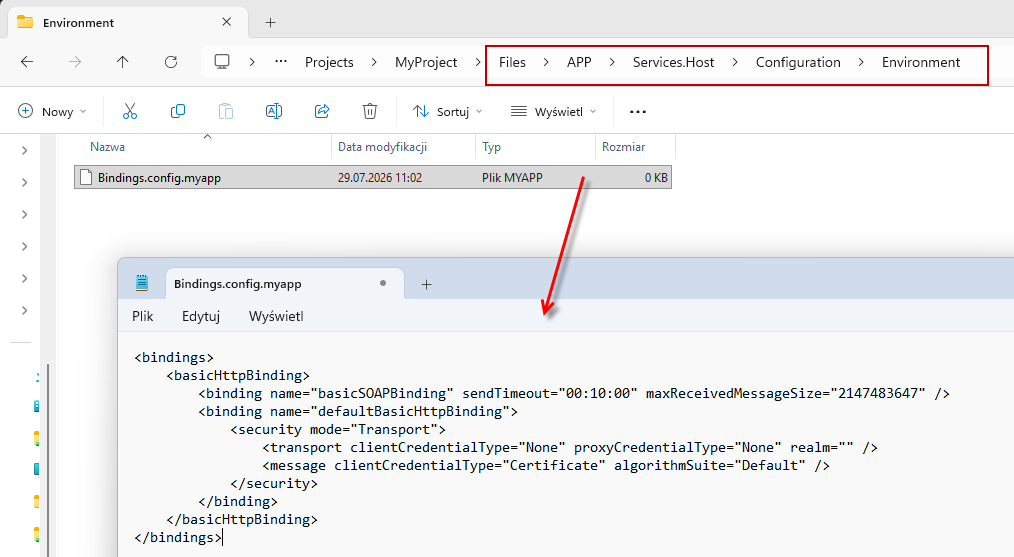
Task: Go to Services.Host in breadcrumb
Action: click(x=673, y=62)
